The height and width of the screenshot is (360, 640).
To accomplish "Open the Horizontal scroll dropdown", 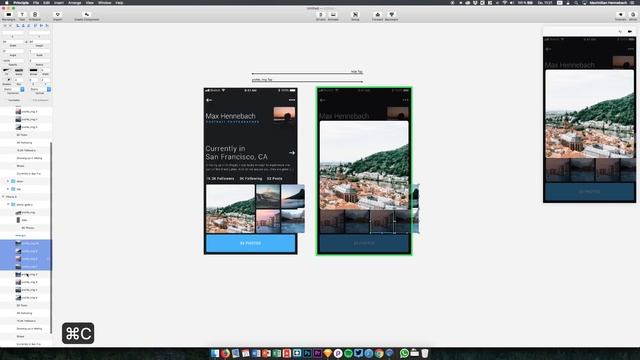I will tap(14, 89).
